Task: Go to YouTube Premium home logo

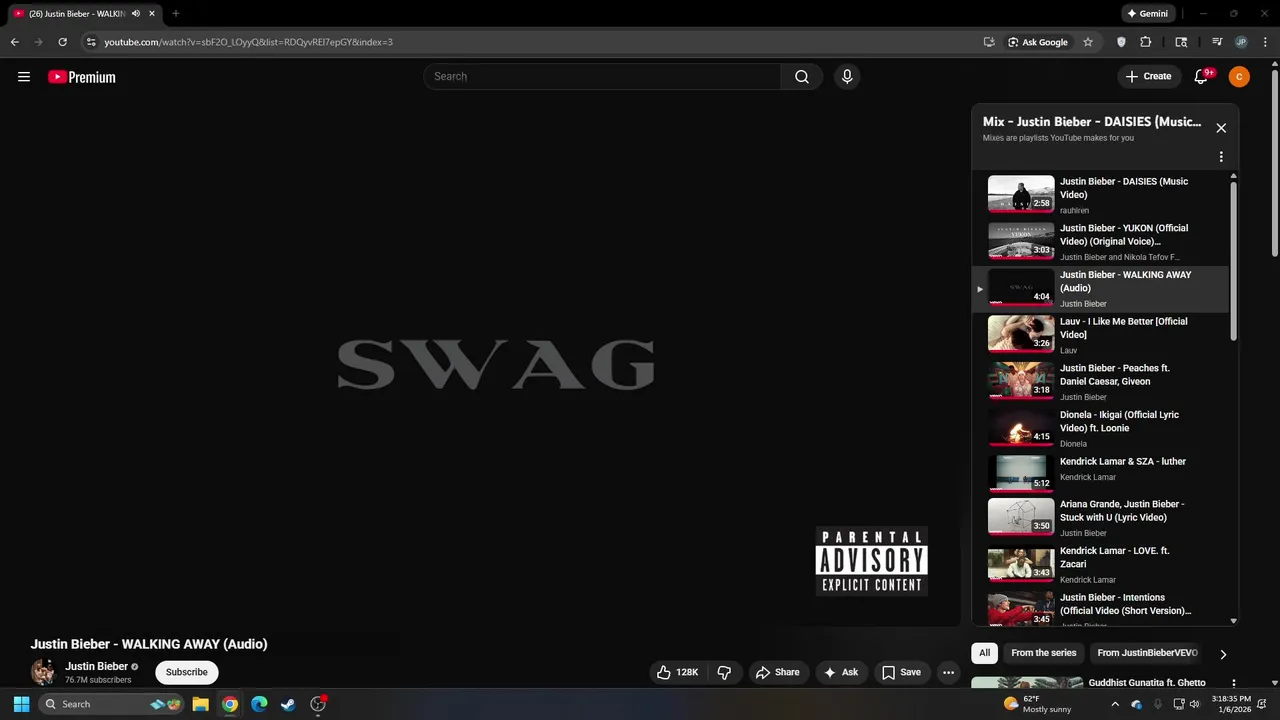Action: 82,77
